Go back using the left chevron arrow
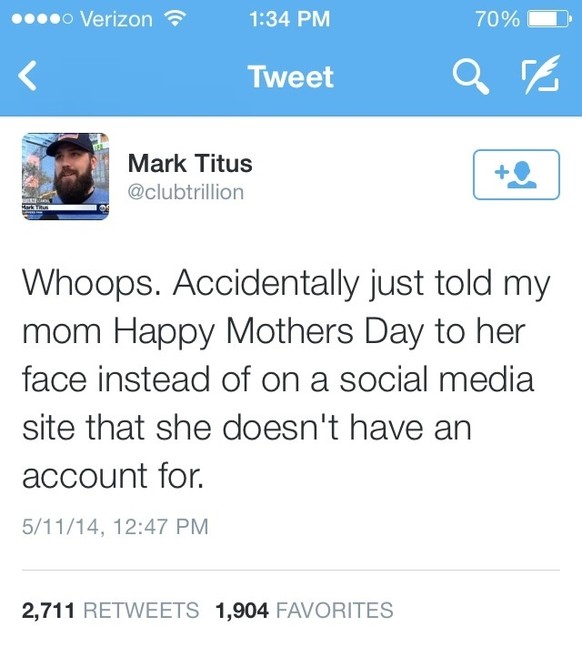This screenshot has width=582, height=647. [27, 76]
